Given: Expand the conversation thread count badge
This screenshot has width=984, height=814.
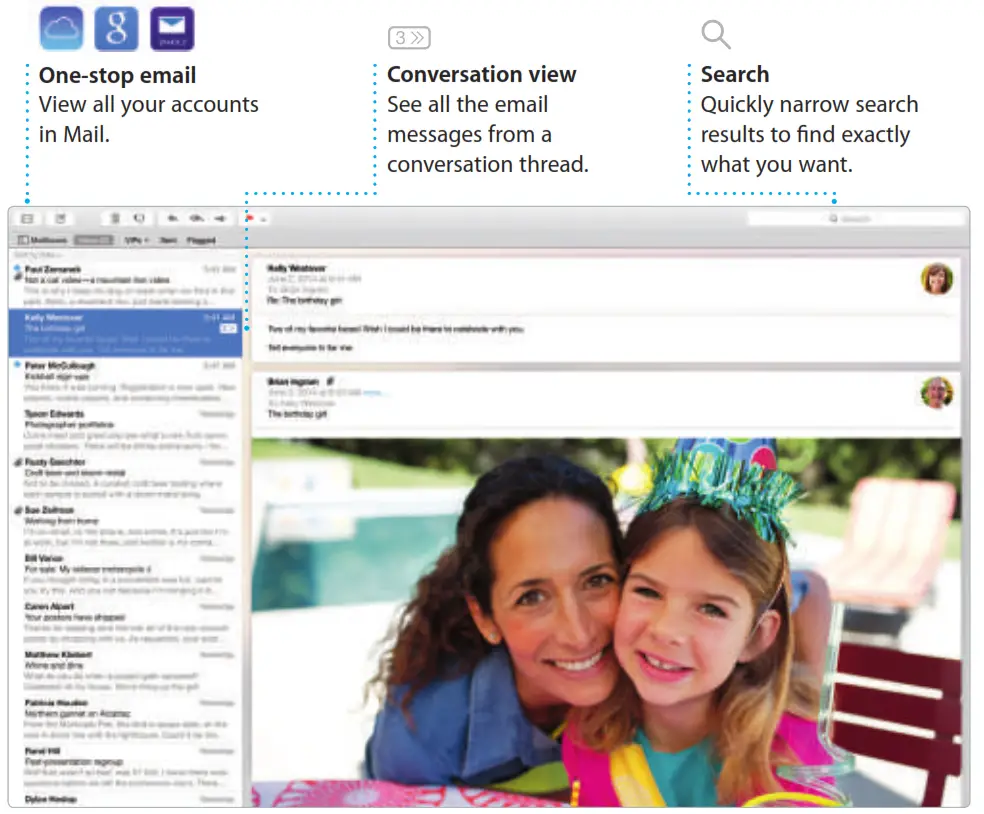Looking at the screenshot, I should coord(228,327).
